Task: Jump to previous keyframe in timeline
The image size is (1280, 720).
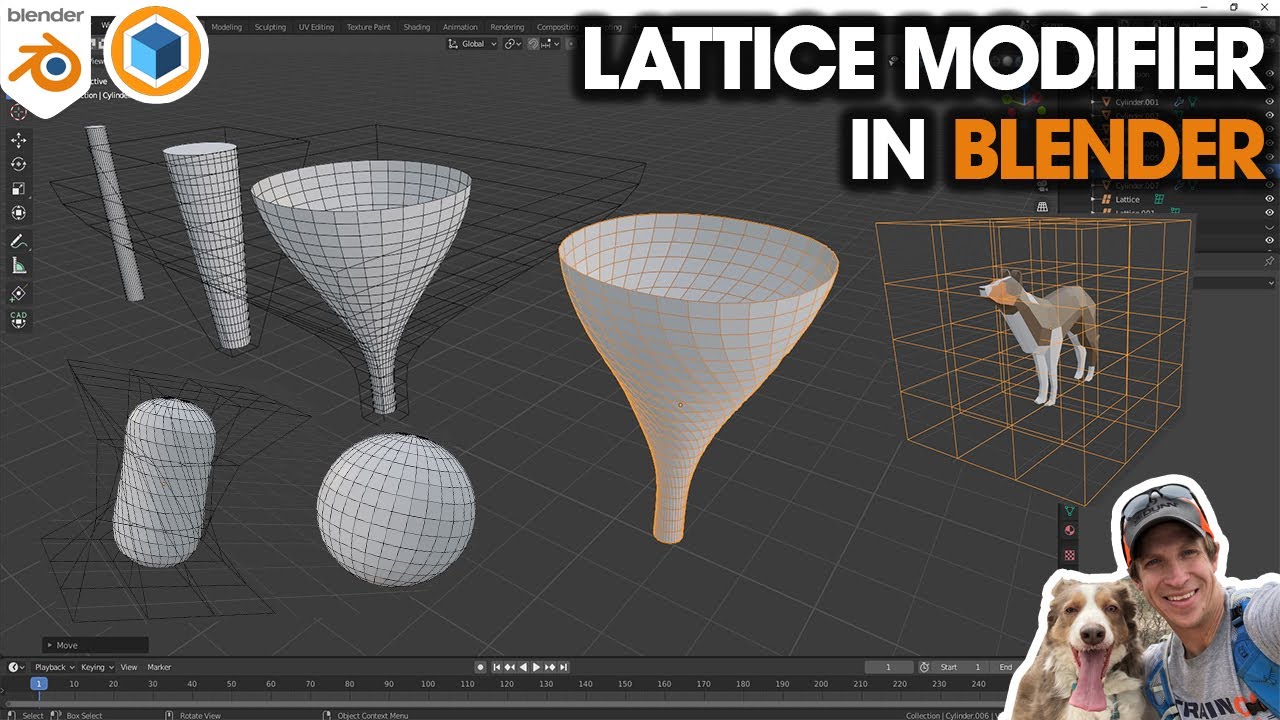Action: (510, 667)
